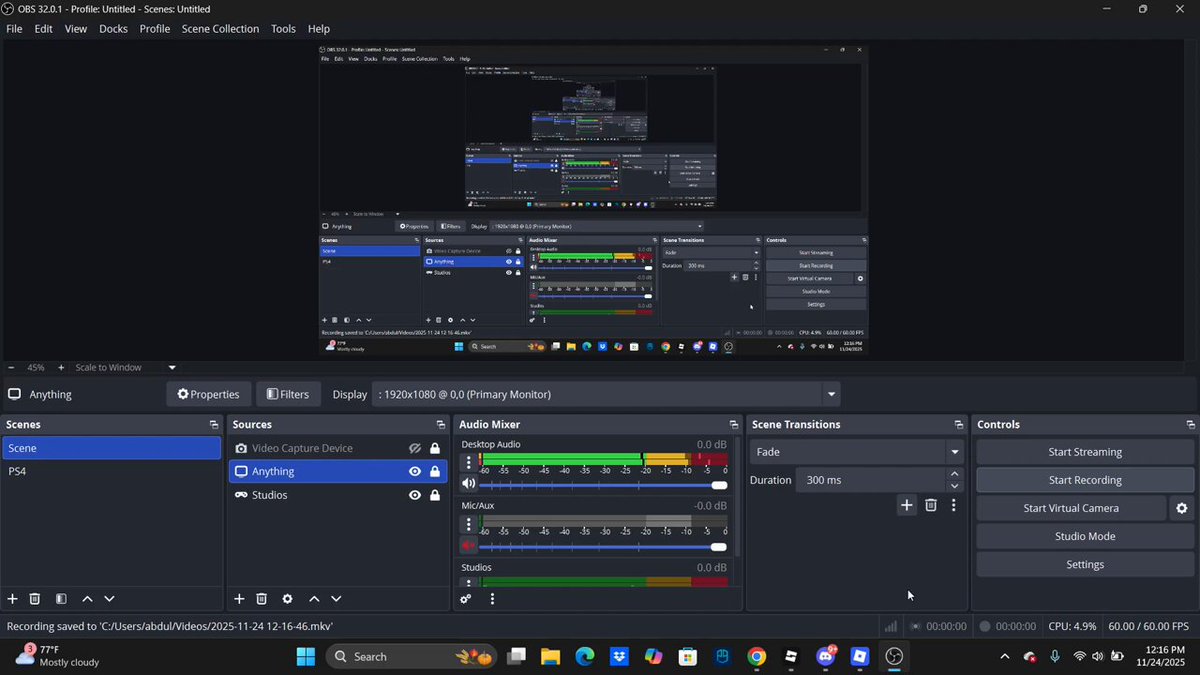The width and height of the screenshot is (1200, 675).
Task: Open Settings from the Controls dock
Action: 1085,564
